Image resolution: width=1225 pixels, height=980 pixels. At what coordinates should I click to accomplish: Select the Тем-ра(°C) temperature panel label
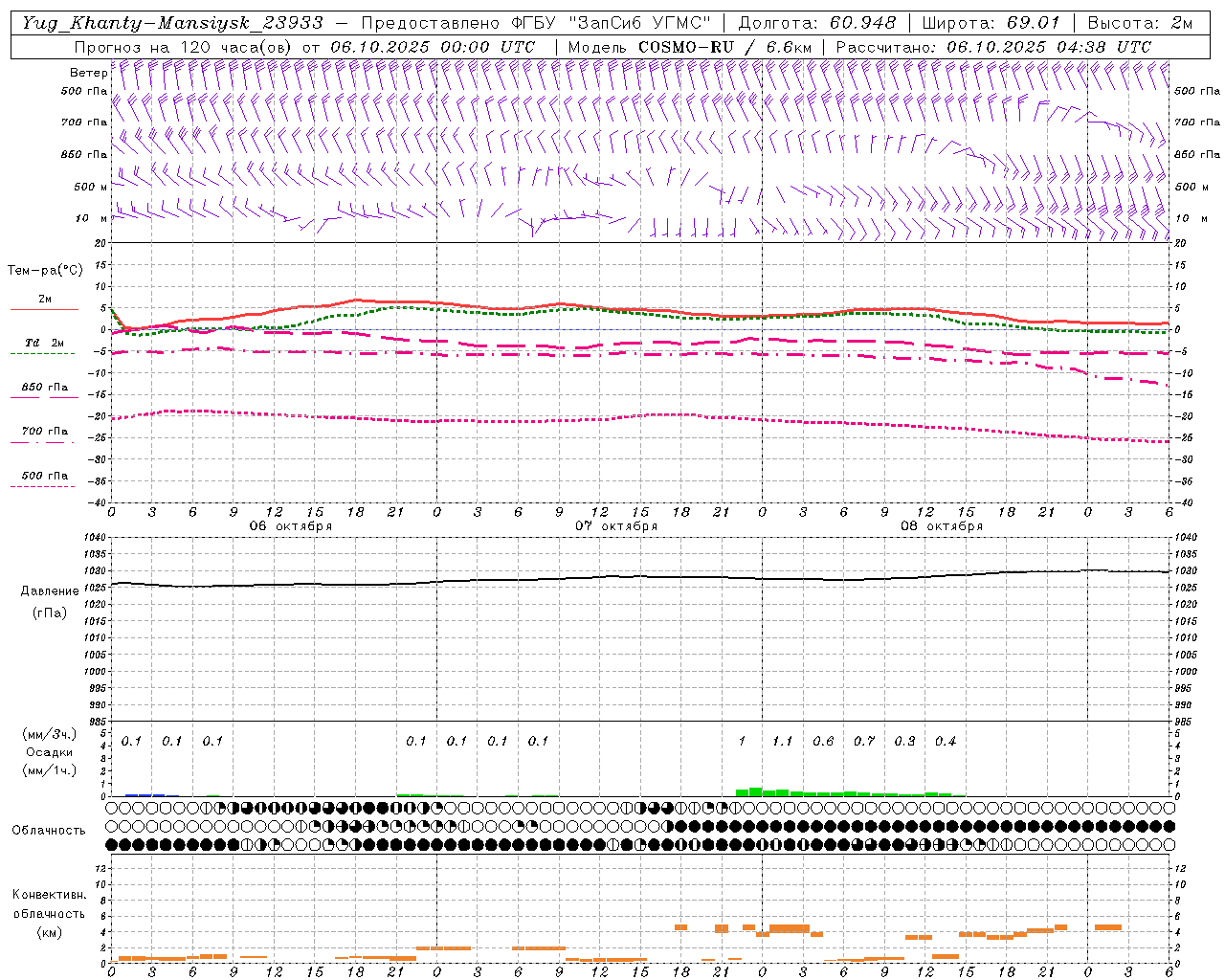pos(45,271)
